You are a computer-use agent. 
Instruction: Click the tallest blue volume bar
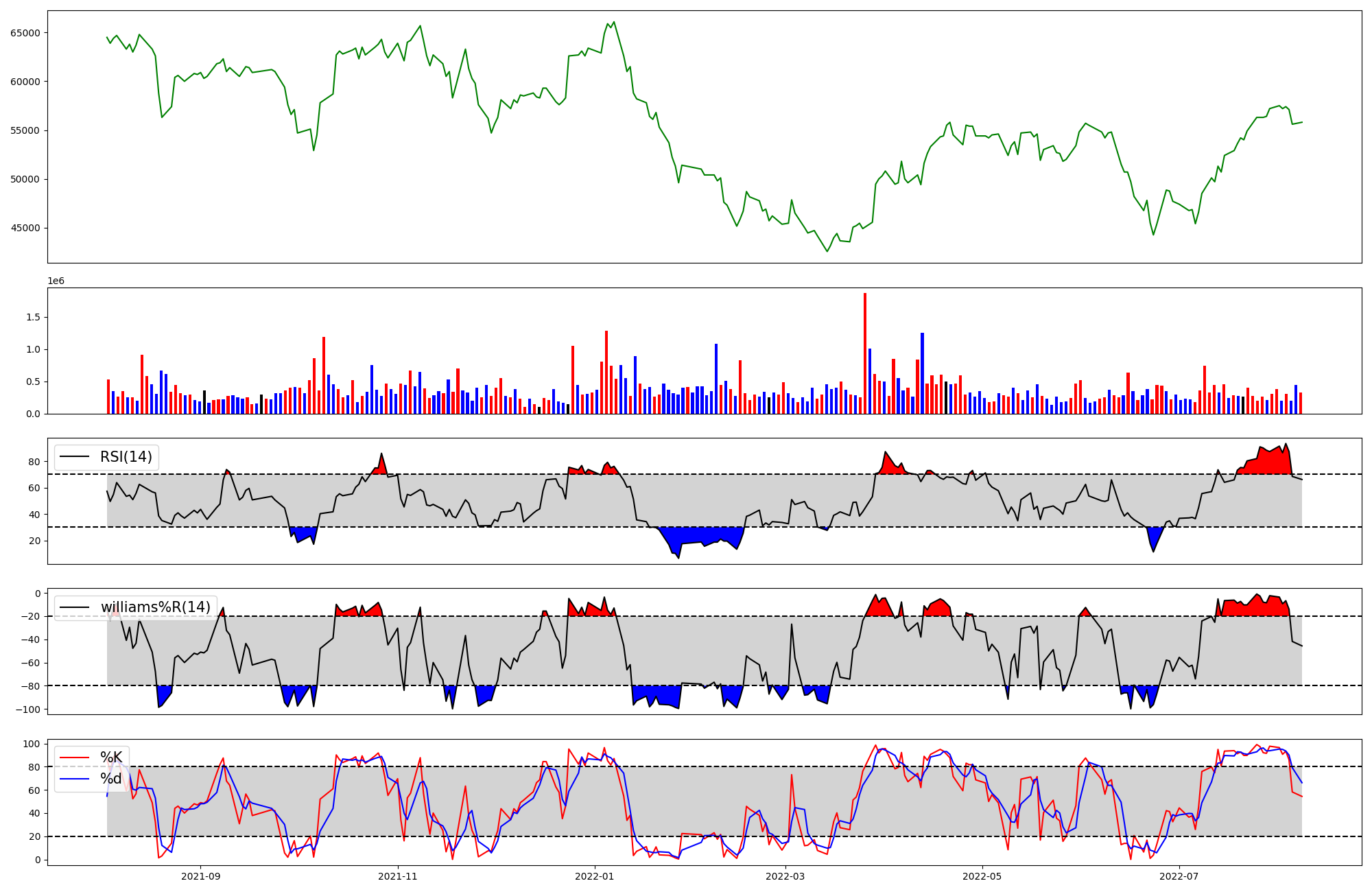click(922, 374)
